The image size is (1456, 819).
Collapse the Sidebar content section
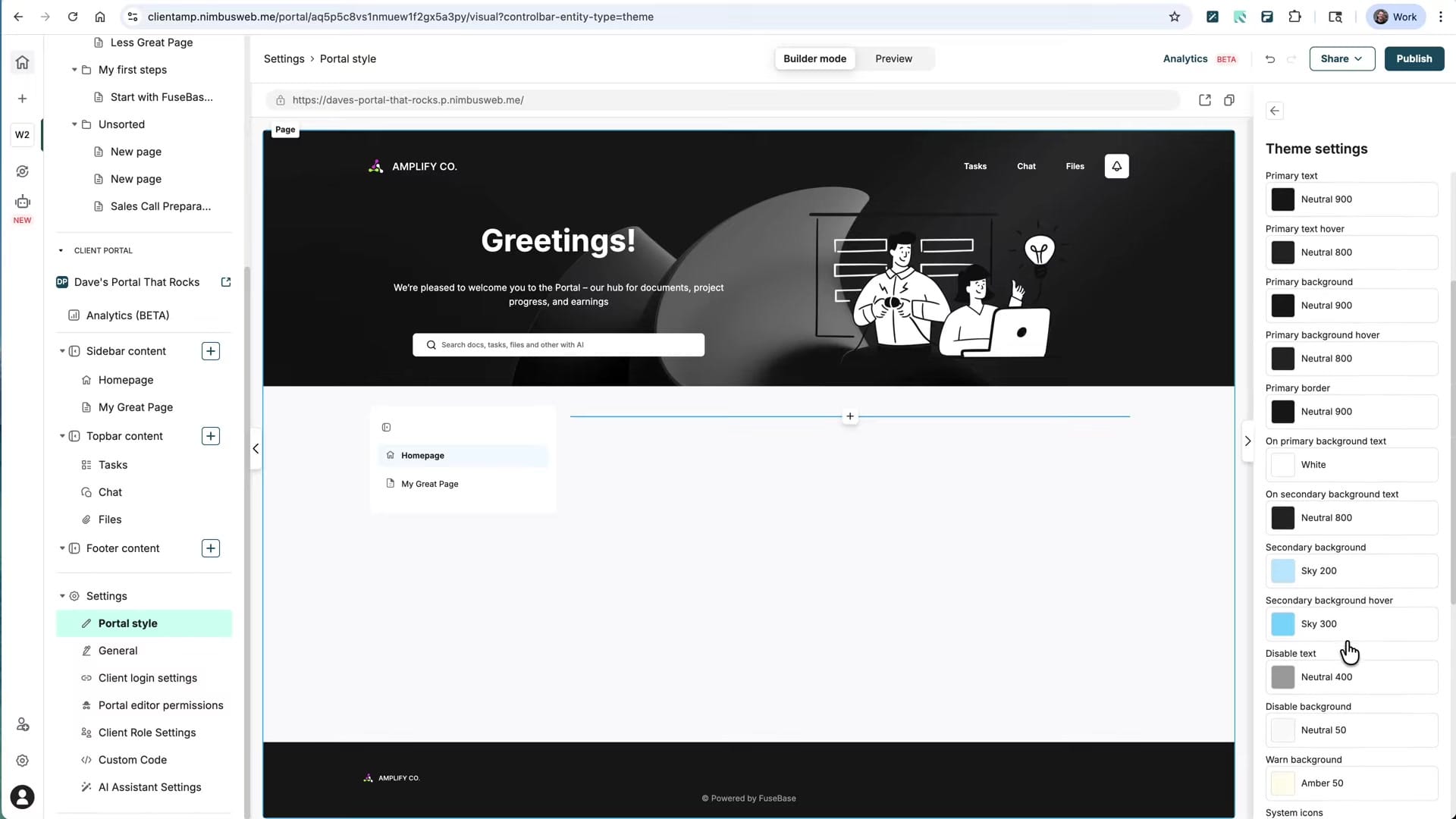[x=62, y=351]
